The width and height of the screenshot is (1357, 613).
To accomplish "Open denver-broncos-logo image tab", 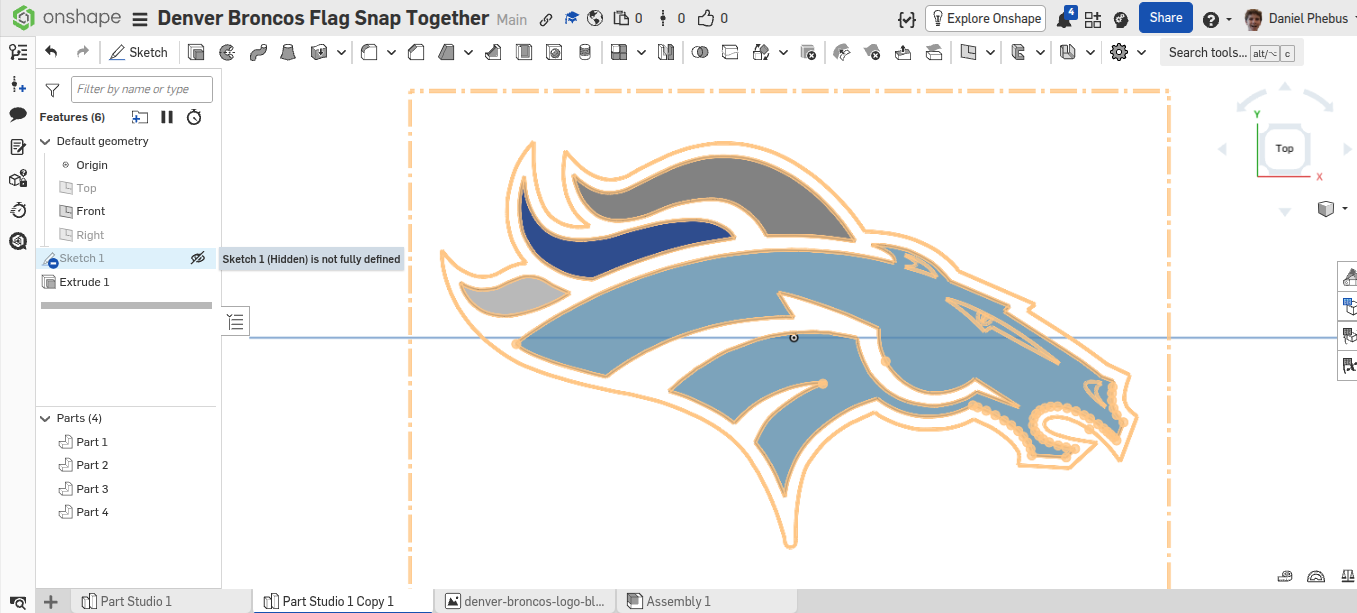I will tap(525, 601).
